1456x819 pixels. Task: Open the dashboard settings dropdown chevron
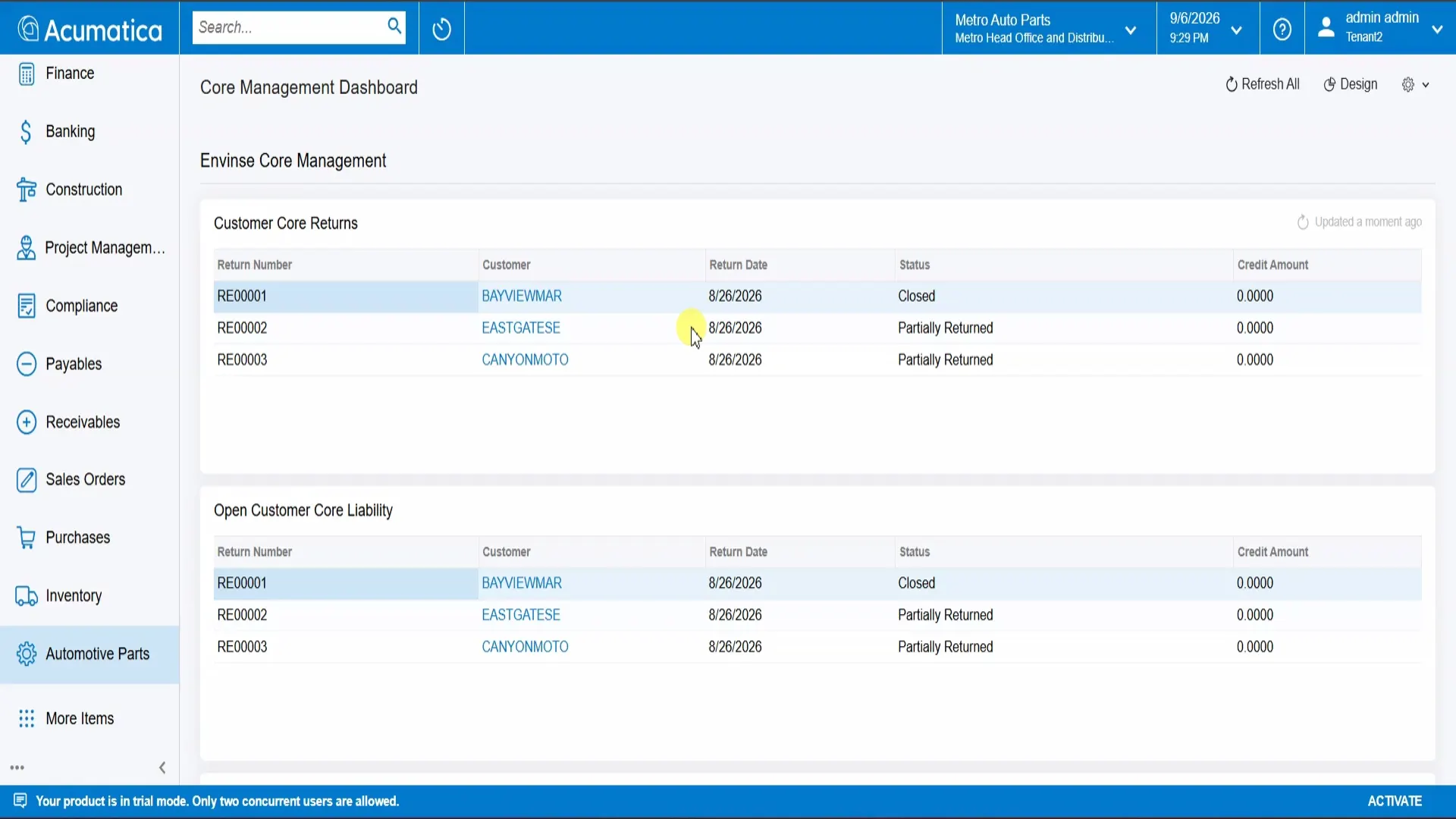pos(1426,85)
